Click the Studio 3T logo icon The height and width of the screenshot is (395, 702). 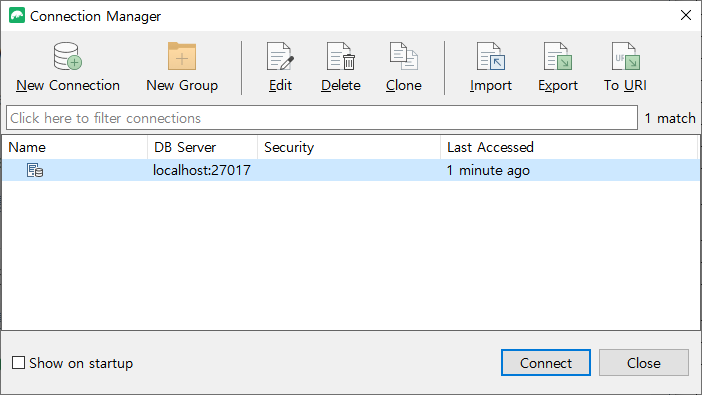click(x=17, y=16)
